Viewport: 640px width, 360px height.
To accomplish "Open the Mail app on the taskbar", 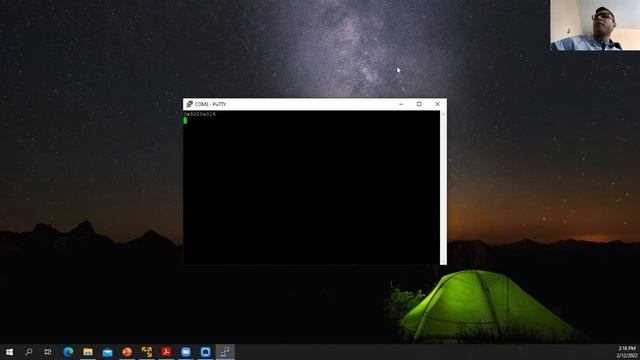I will tap(107, 351).
